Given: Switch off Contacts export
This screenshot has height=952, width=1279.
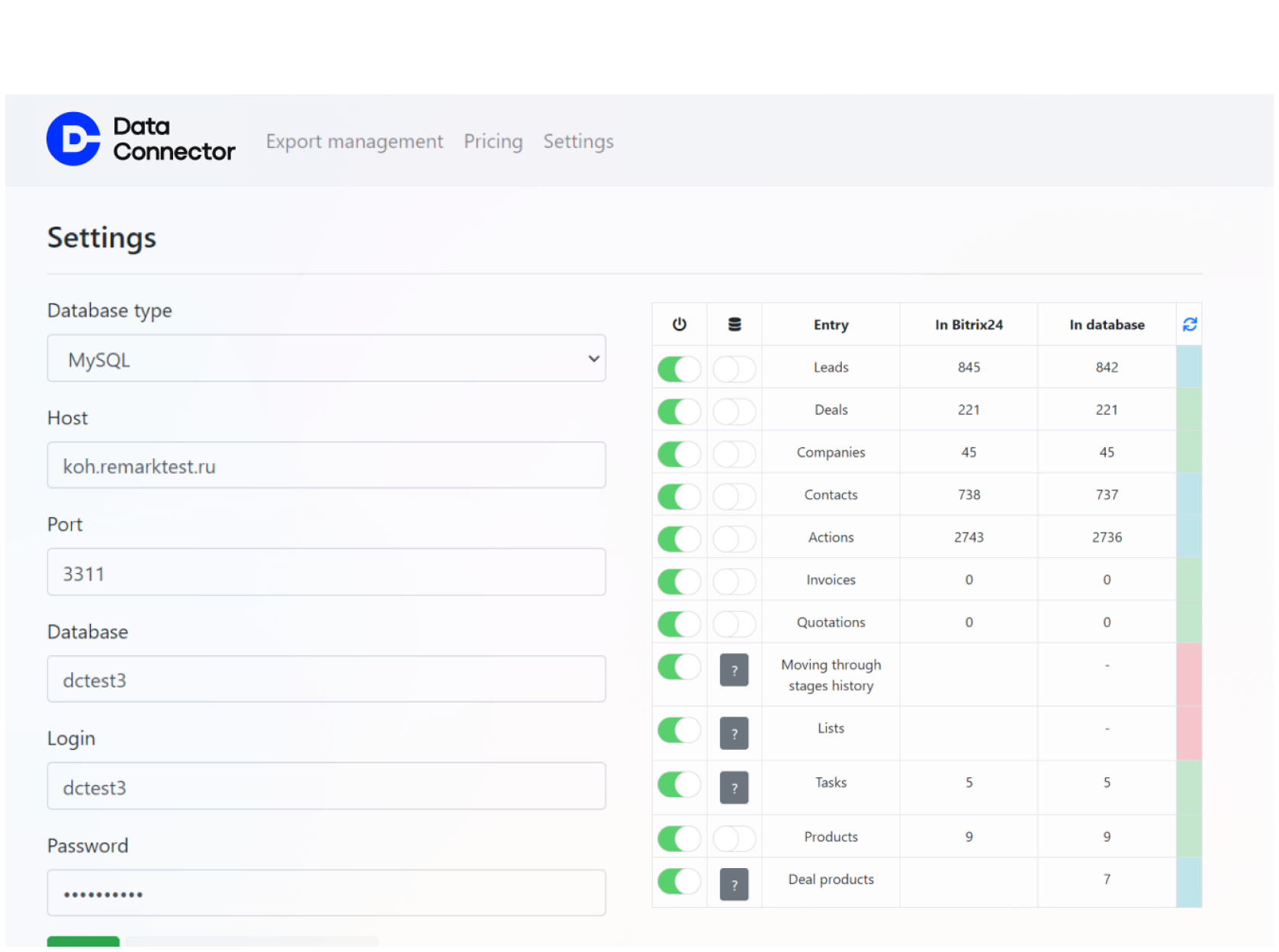Looking at the screenshot, I should (680, 497).
